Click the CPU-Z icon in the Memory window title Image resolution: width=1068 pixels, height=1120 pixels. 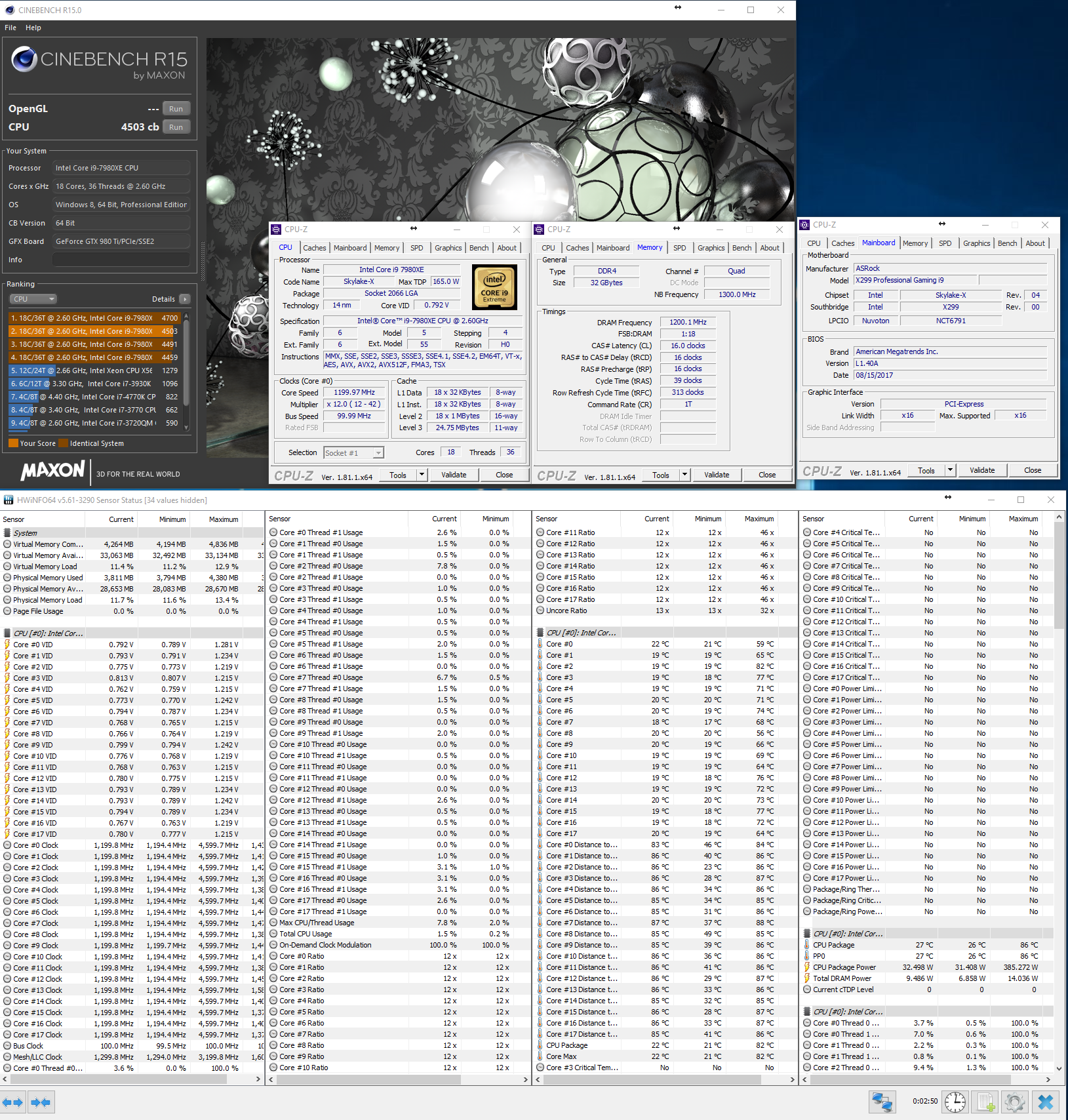tap(539, 230)
